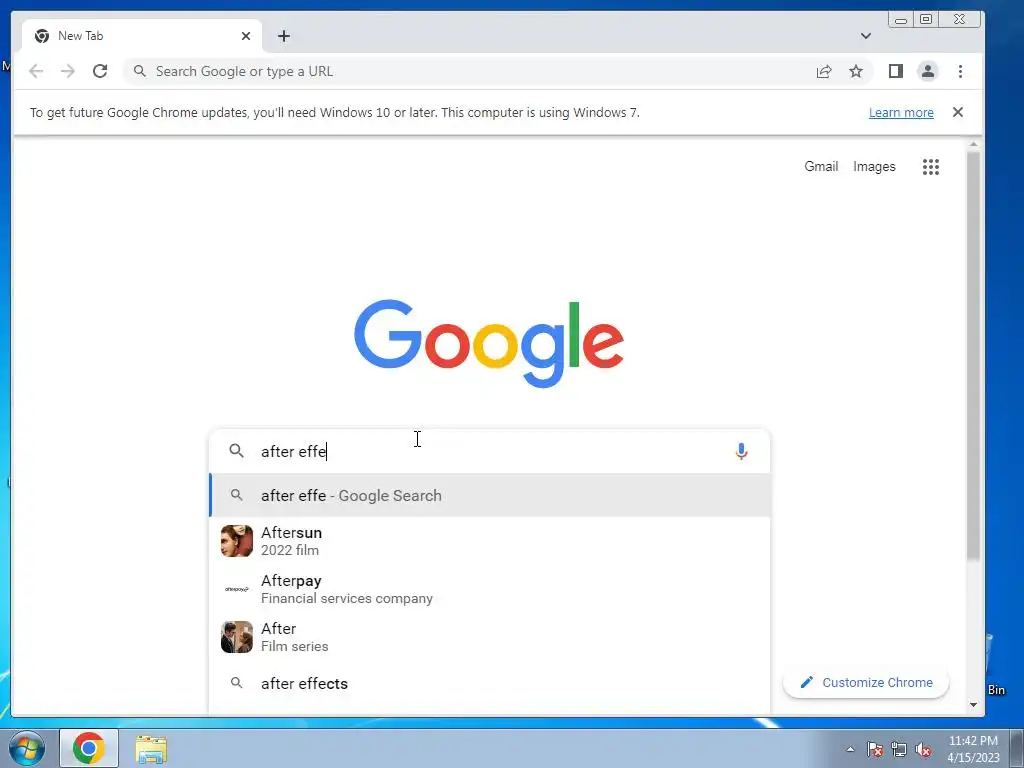Select the Aftersun 2022 film suggestion
The height and width of the screenshot is (768, 1024).
pyautogui.click(x=490, y=541)
